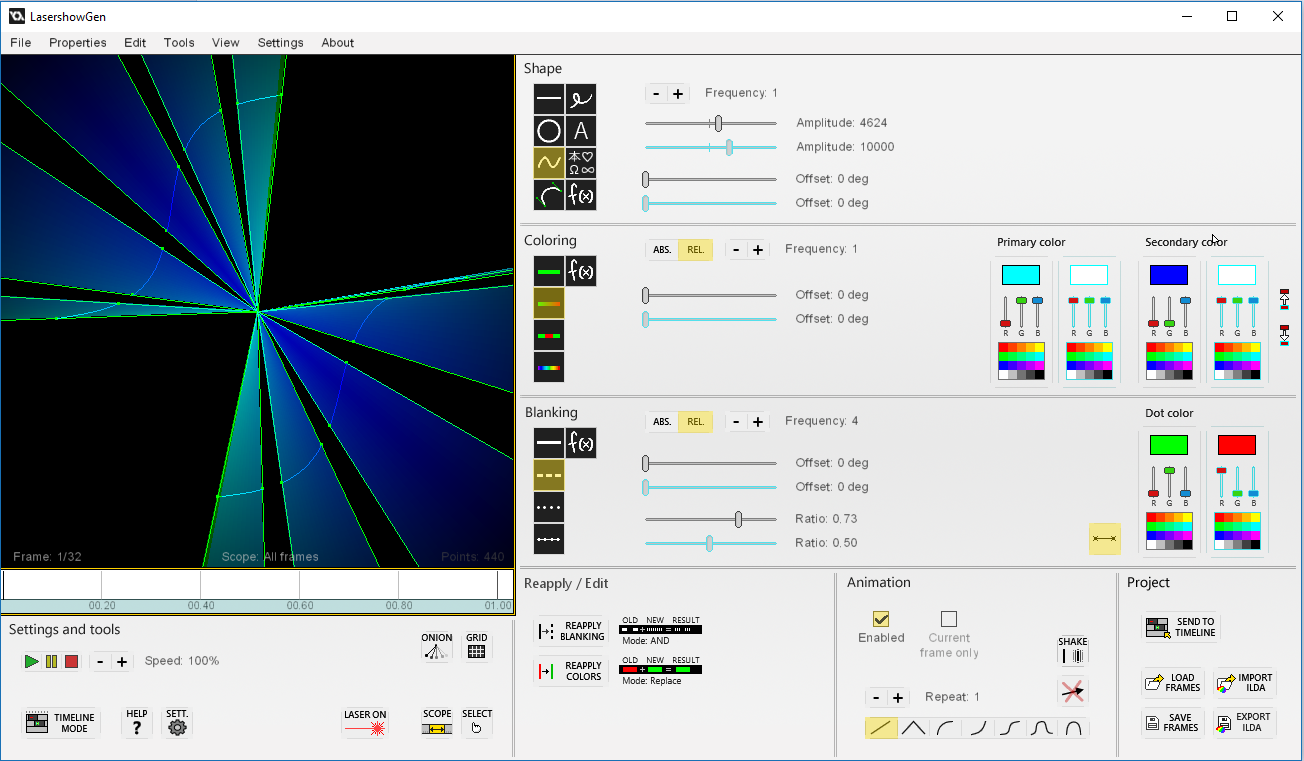The height and width of the screenshot is (761, 1304).
Task: Choose the text letter A shape
Action: 581,131
